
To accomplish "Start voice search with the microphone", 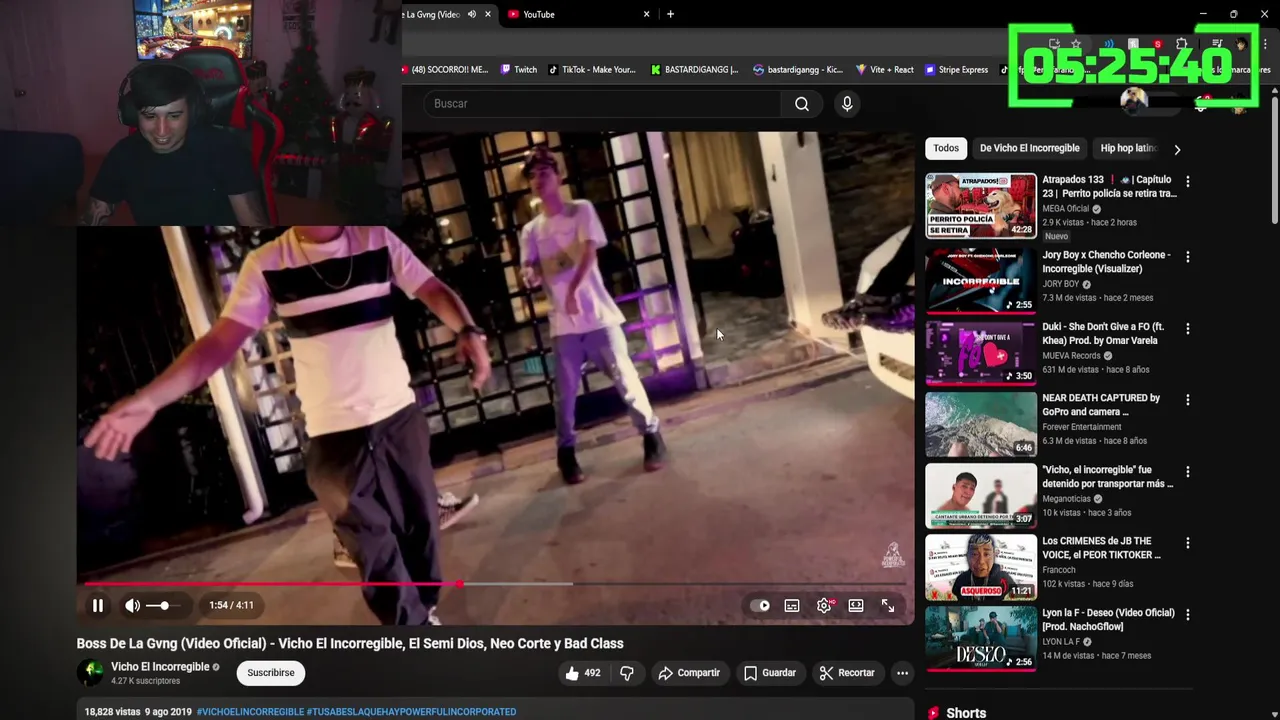I will (x=847, y=104).
